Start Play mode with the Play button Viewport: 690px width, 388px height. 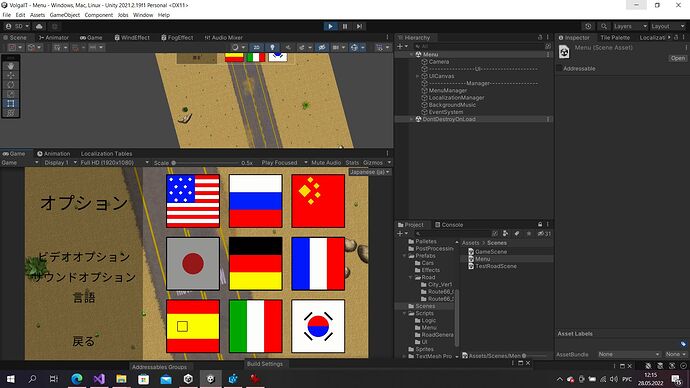[330, 26]
